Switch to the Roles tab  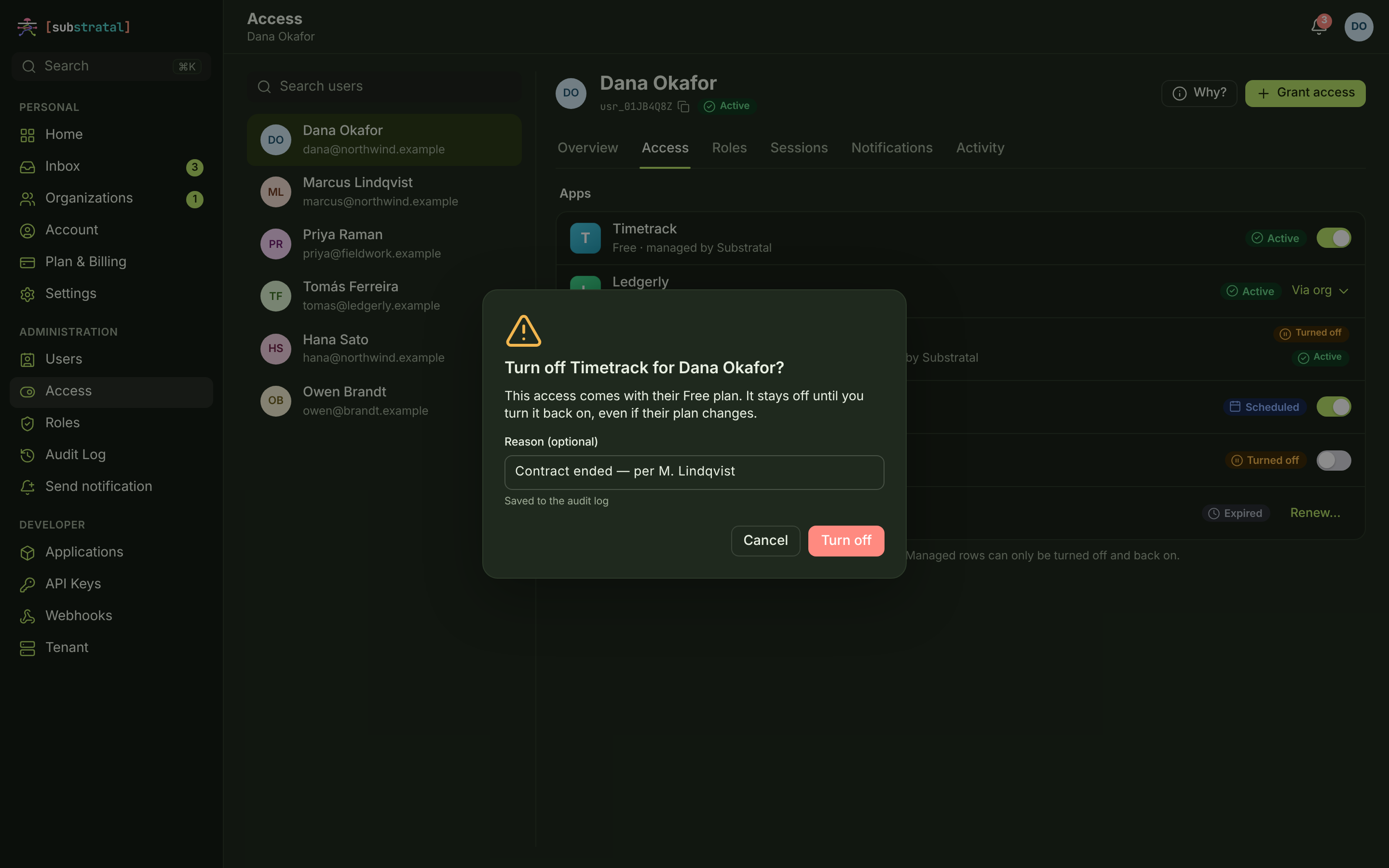[729, 148]
